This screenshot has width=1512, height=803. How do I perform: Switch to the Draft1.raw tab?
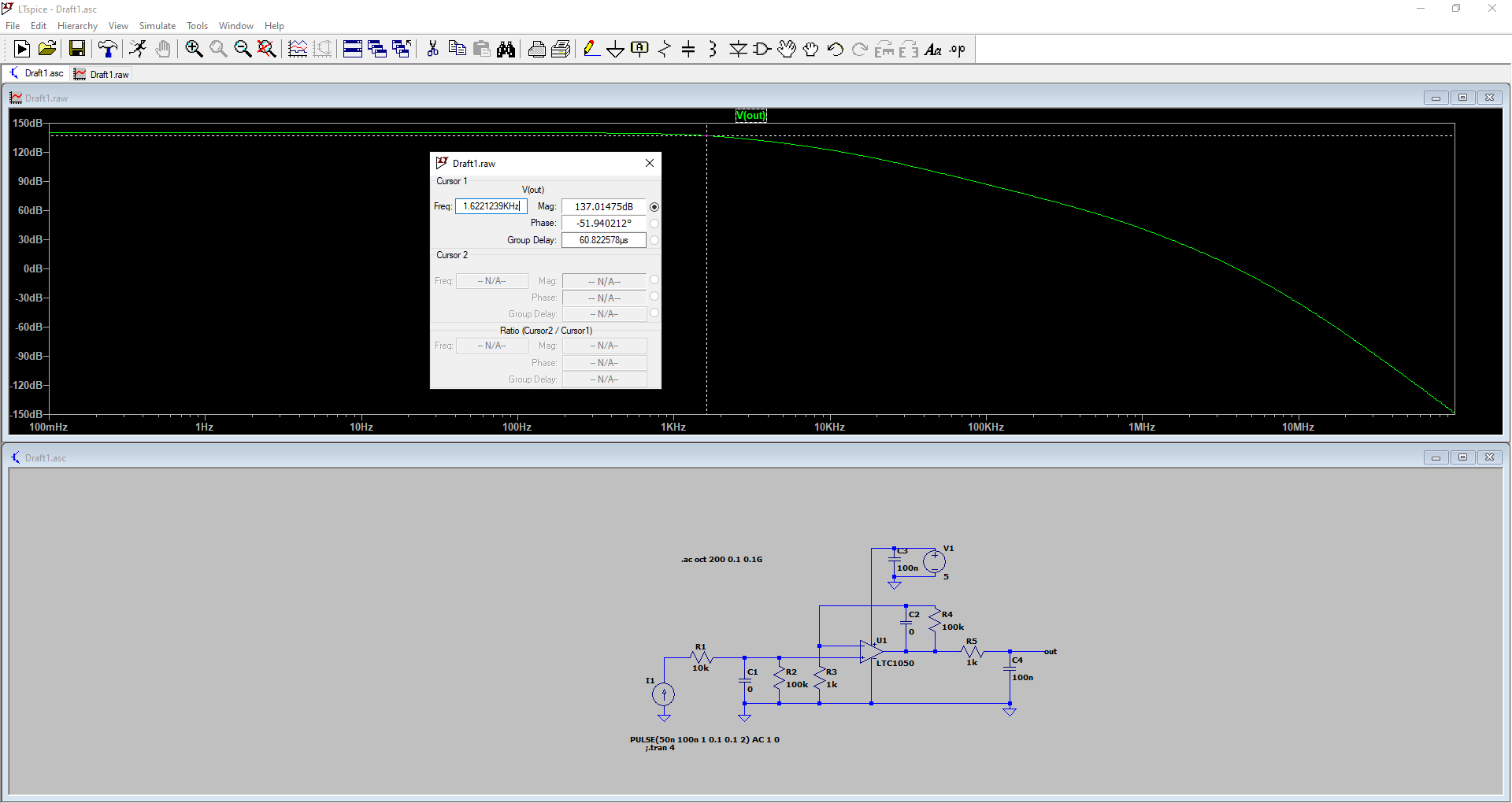click(x=102, y=75)
